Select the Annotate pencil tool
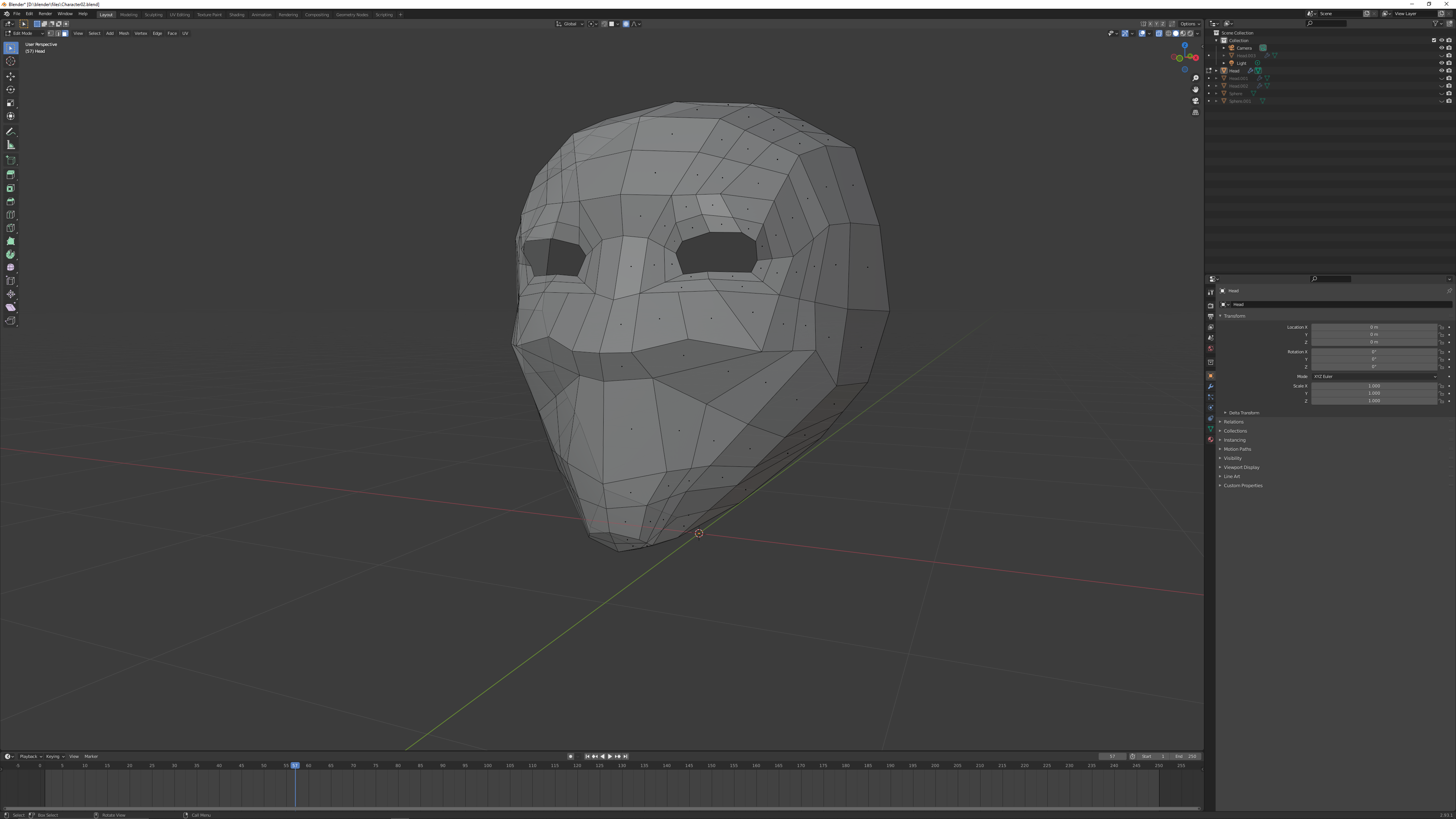Screen dimensions: 1456x819 click(11, 132)
